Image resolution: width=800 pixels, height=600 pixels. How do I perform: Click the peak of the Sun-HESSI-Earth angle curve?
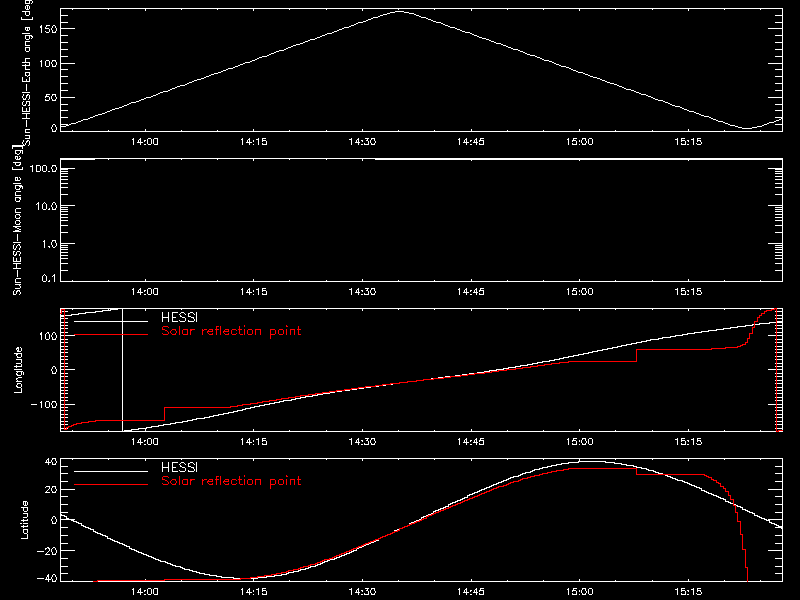click(399, 11)
